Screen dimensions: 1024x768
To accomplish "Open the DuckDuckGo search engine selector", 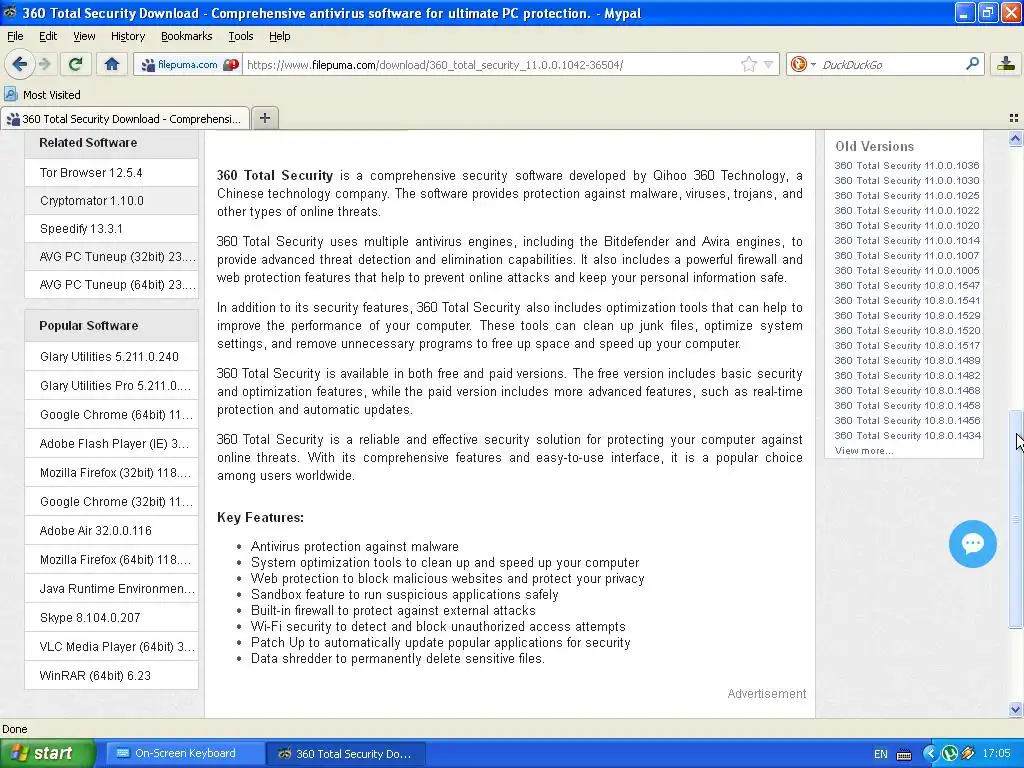I will (x=802, y=64).
